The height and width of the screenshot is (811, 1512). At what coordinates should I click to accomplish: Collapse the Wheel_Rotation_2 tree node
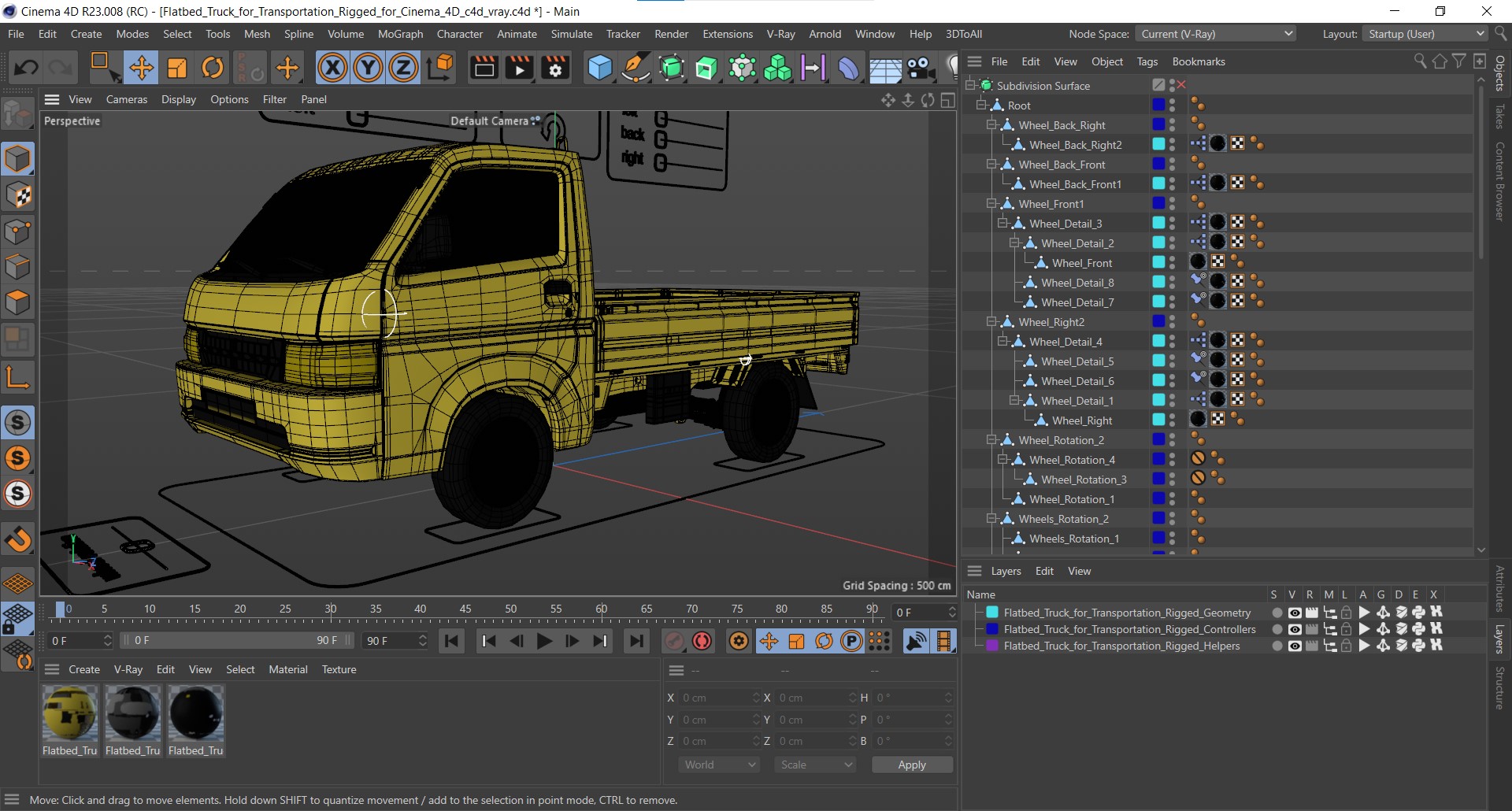992,439
